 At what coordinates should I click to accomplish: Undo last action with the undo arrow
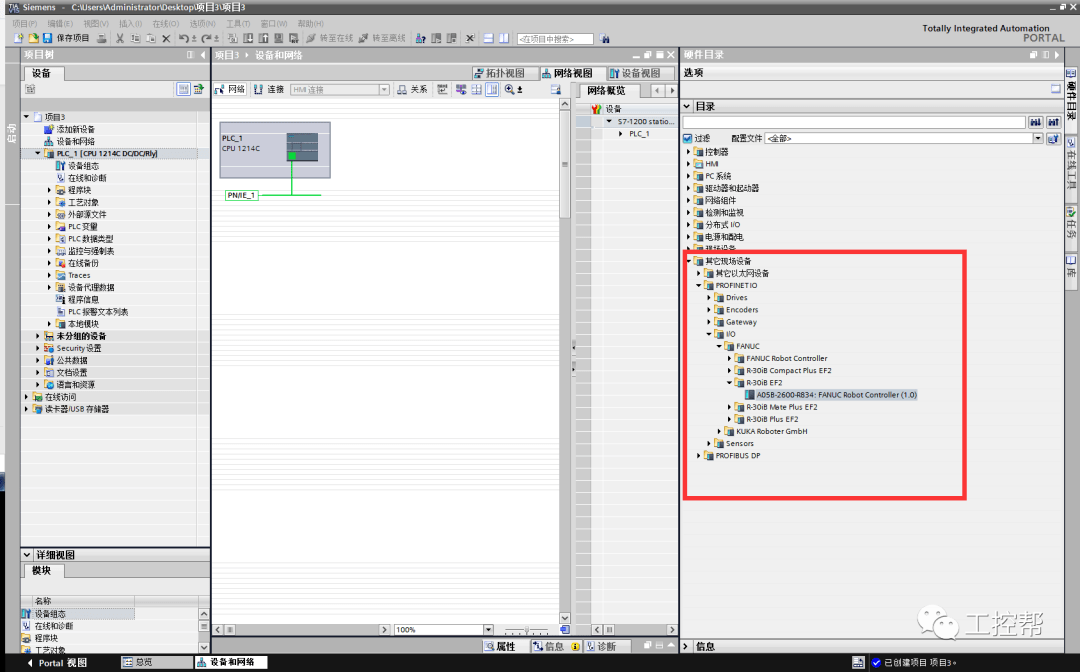184,39
